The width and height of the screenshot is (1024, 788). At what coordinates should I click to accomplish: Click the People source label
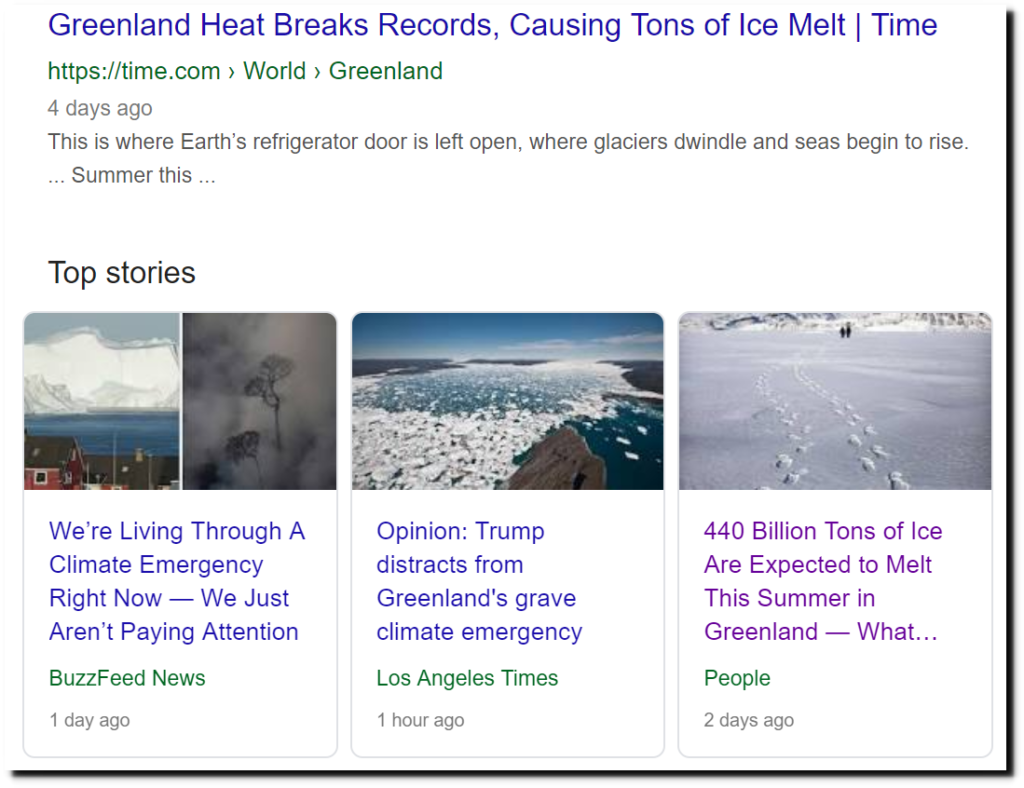[737, 678]
